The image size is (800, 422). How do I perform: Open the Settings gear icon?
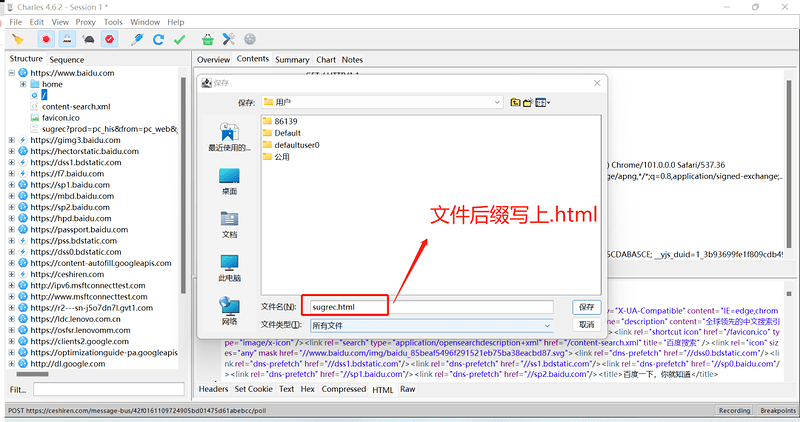pyautogui.click(x=249, y=39)
